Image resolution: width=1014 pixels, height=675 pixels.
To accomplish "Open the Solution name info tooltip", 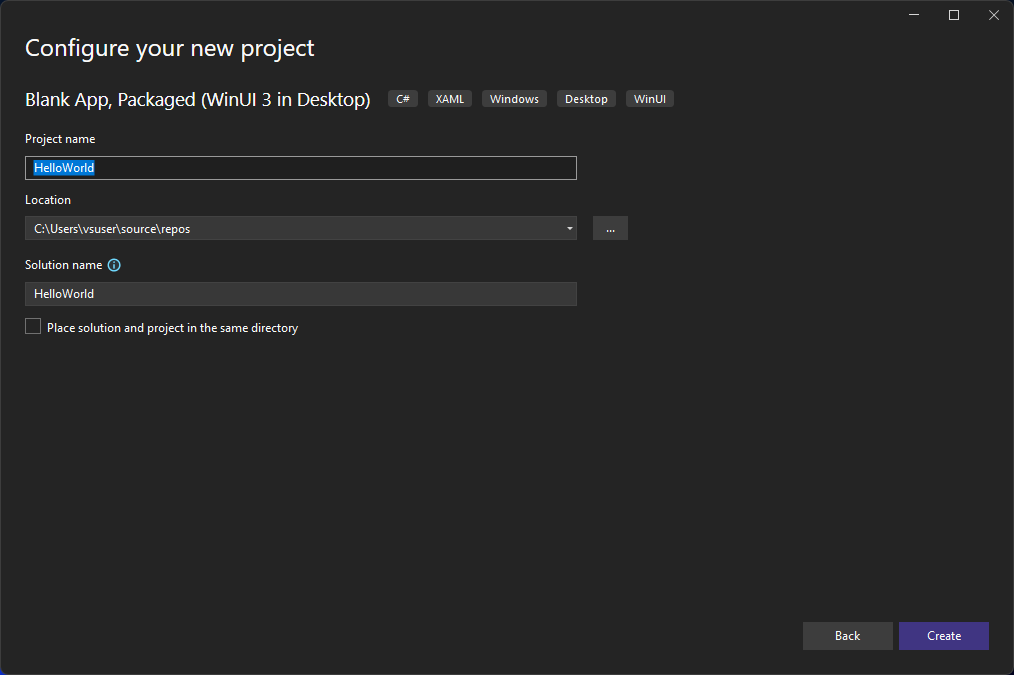I will pyautogui.click(x=113, y=265).
